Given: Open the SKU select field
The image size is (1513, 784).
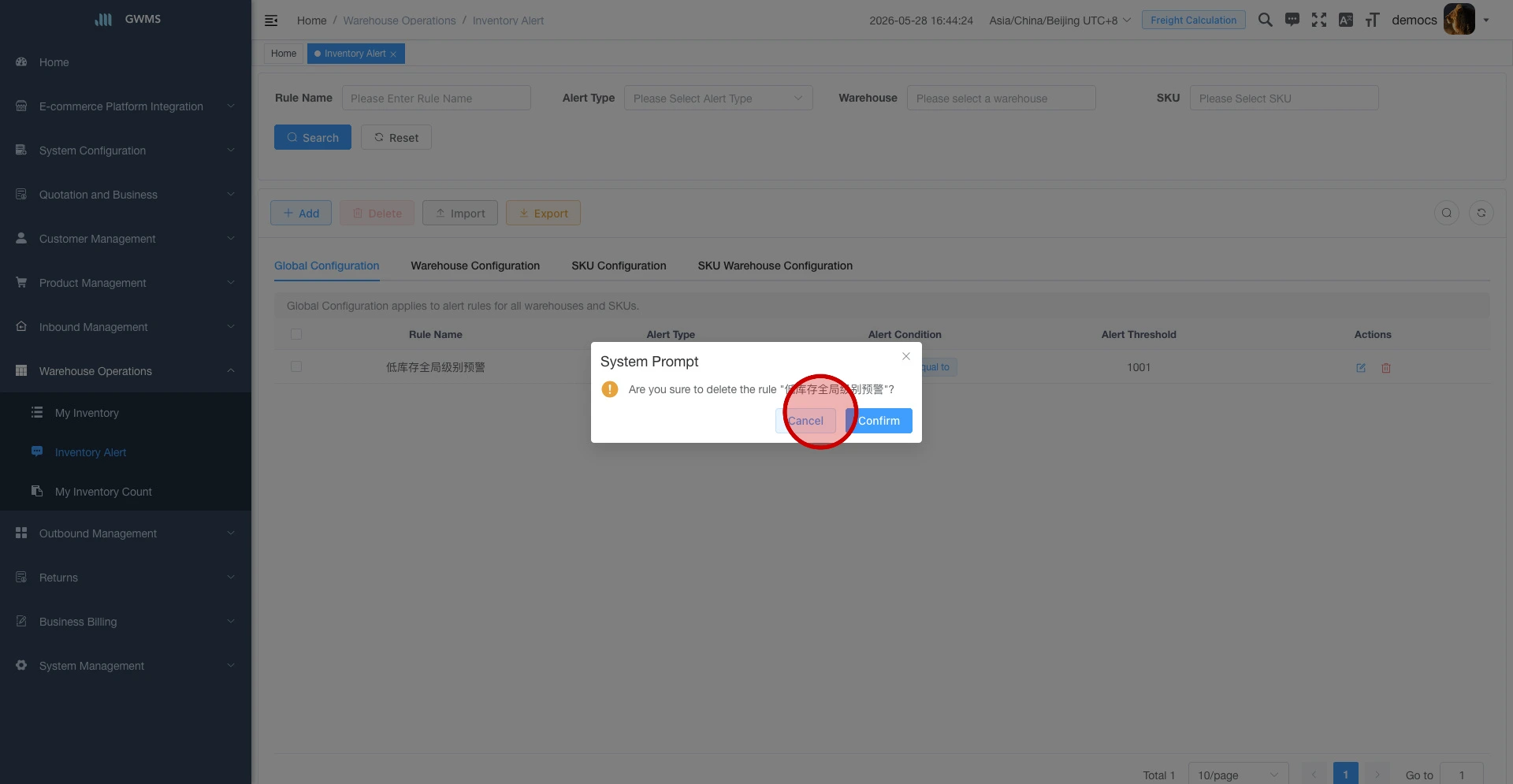Looking at the screenshot, I should pos(1284,98).
